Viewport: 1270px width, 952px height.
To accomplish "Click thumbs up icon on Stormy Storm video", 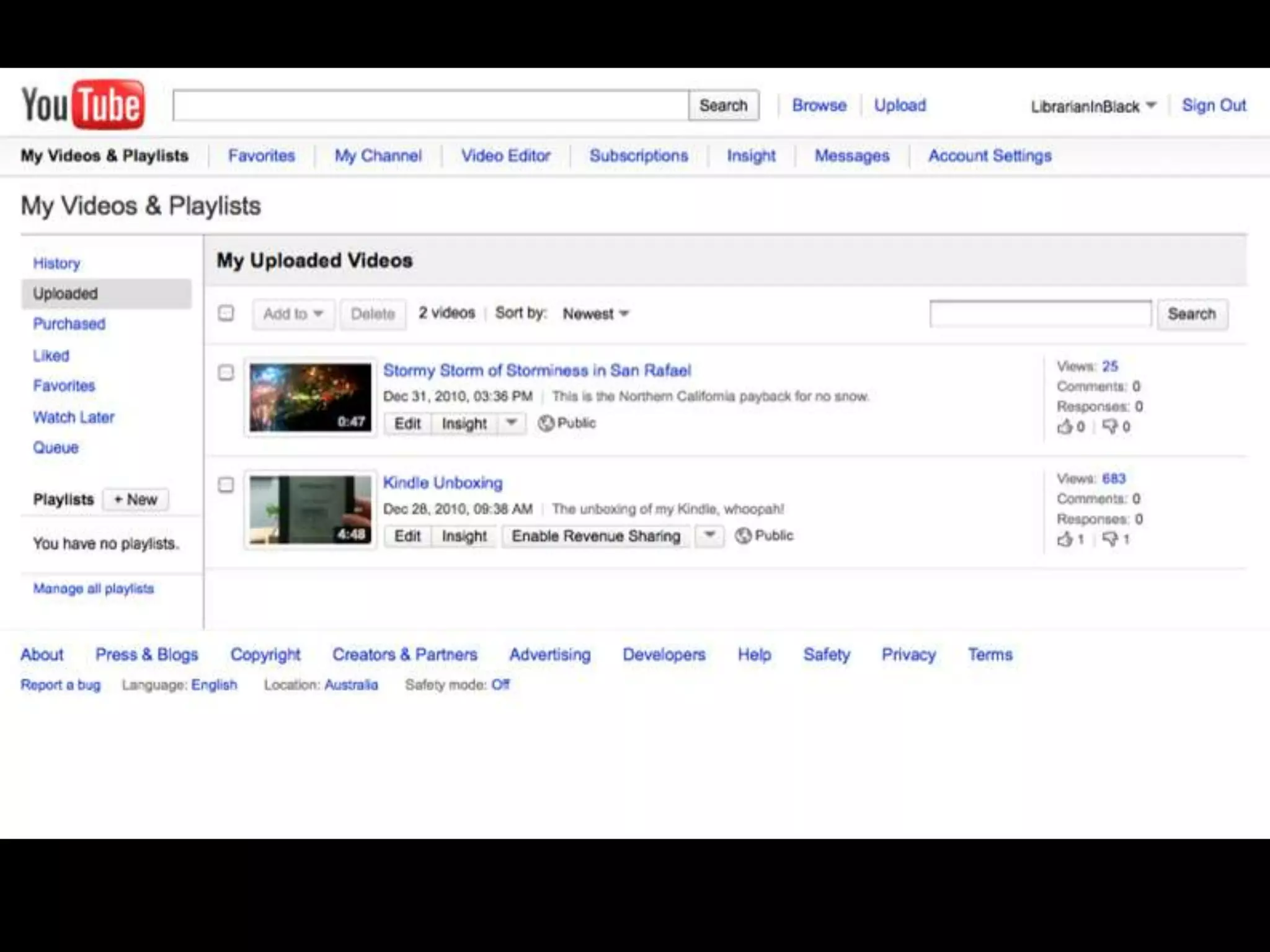I will pyautogui.click(x=1065, y=426).
